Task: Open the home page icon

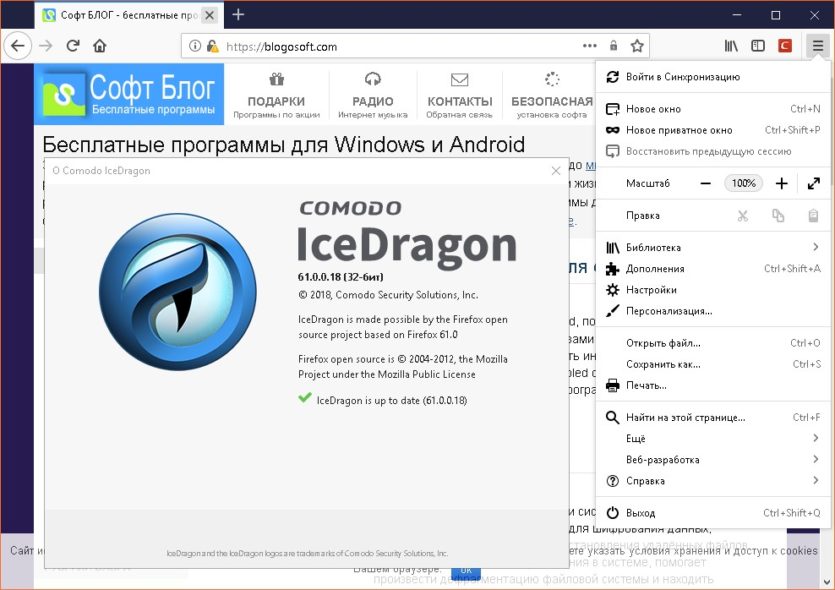Action: coord(100,46)
